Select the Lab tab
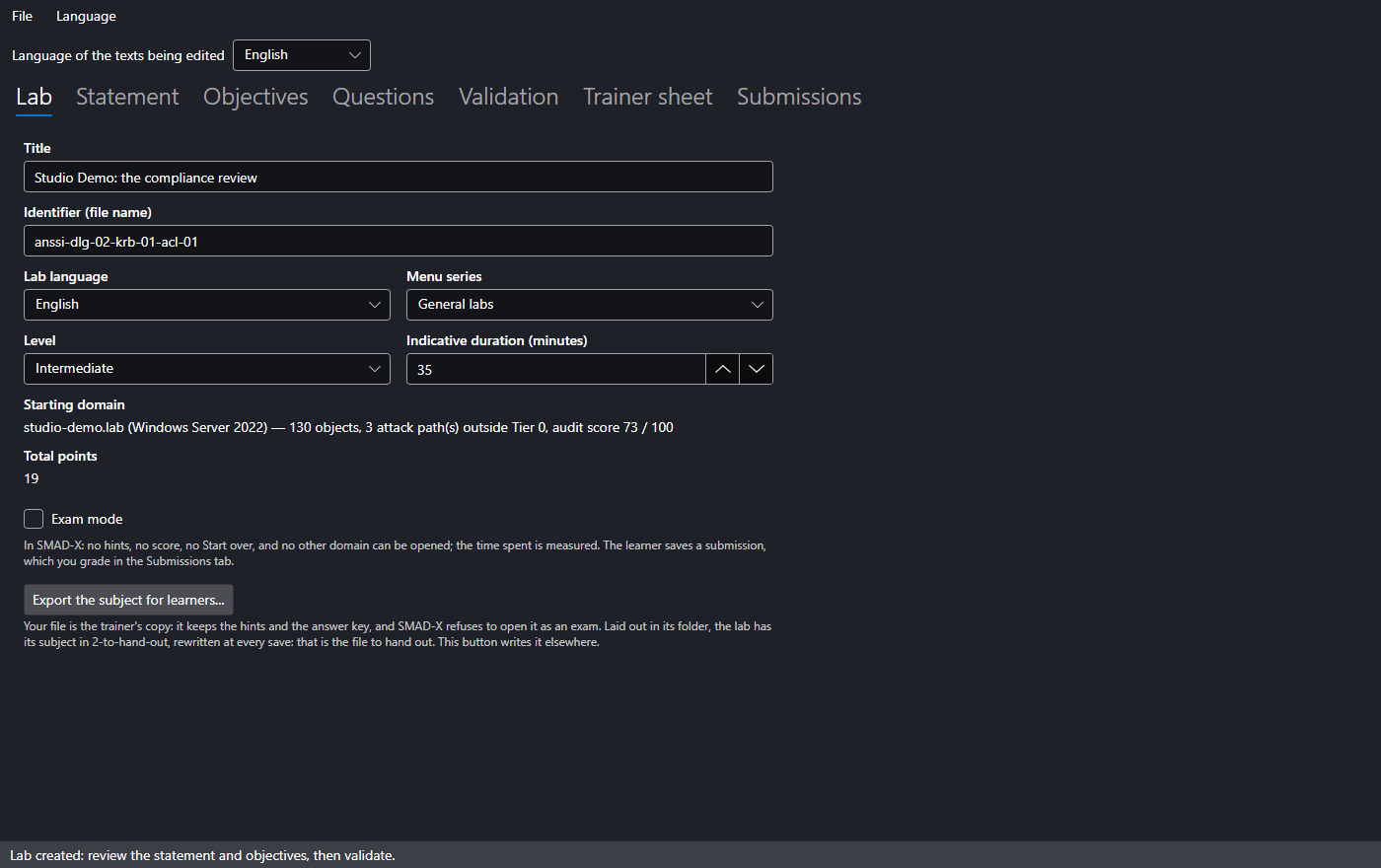 click(34, 97)
